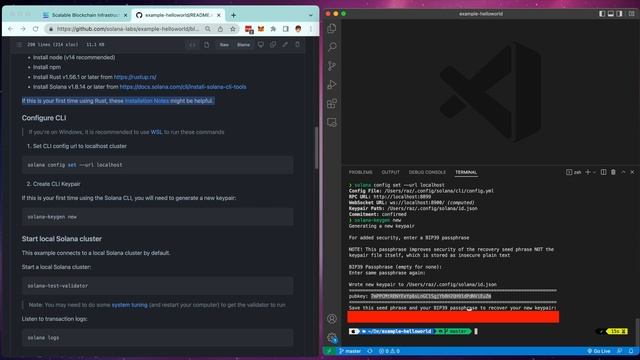Click the highlighted pubkey text in the terminal

(x=431, y=296)
